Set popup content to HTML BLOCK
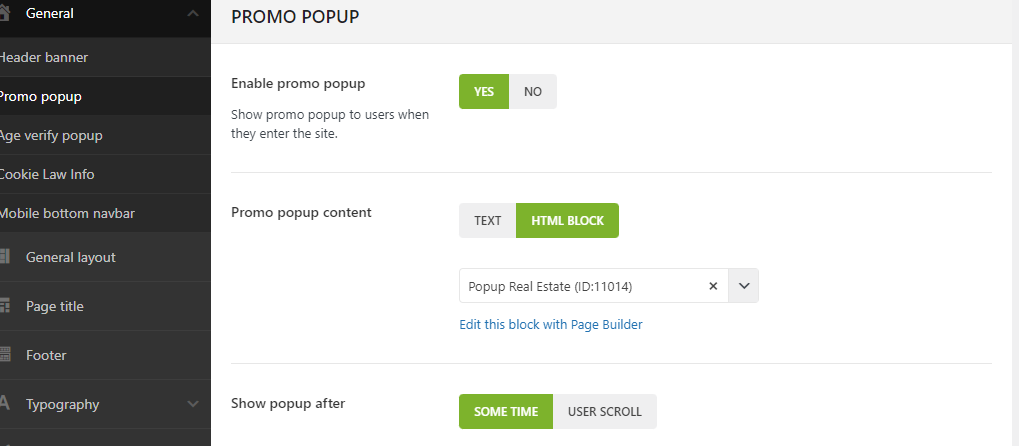Screen dimensions: 1019x446 coord(567,220)
